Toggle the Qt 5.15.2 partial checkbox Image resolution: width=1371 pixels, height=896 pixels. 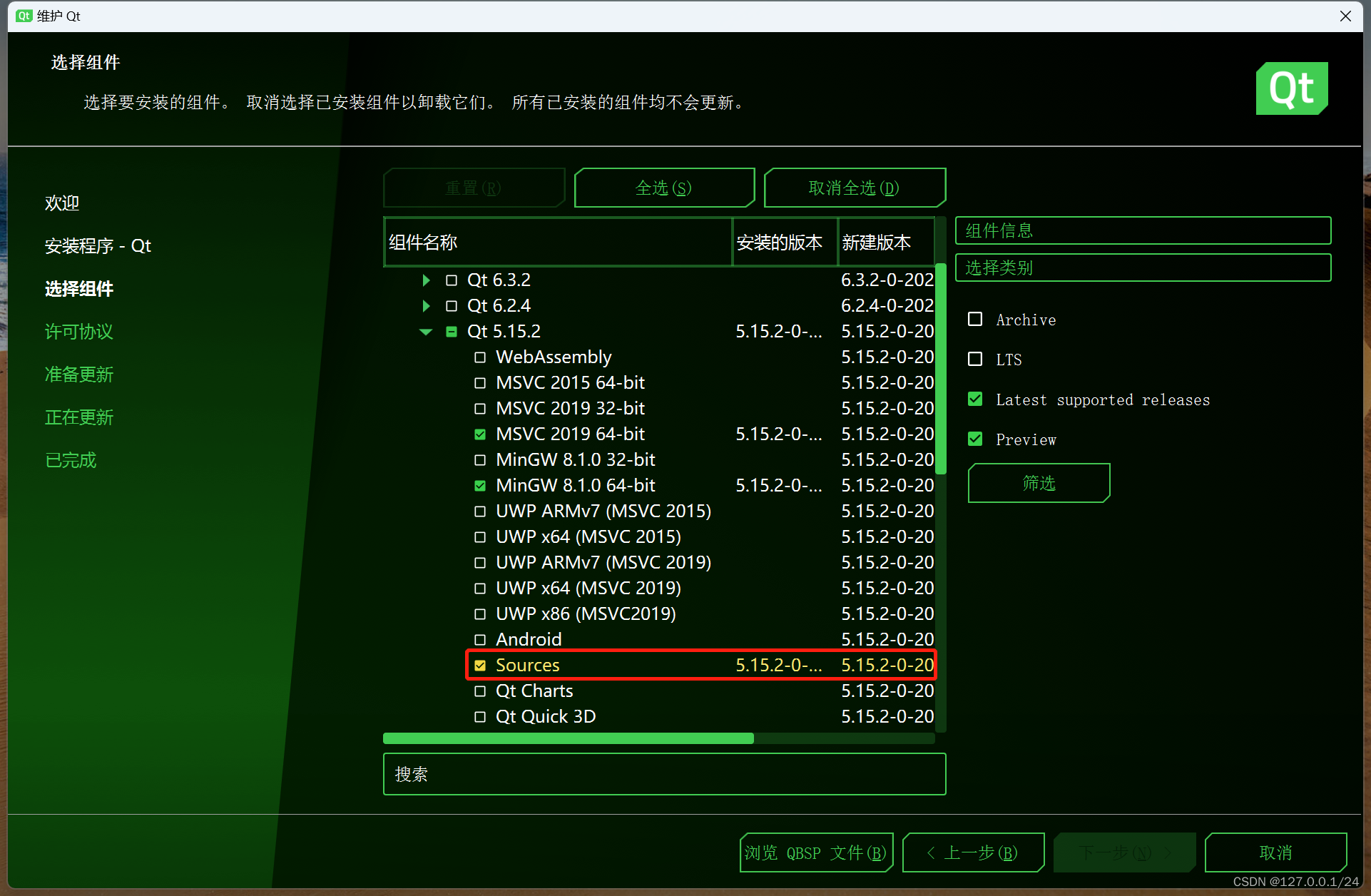click(452, 332)
